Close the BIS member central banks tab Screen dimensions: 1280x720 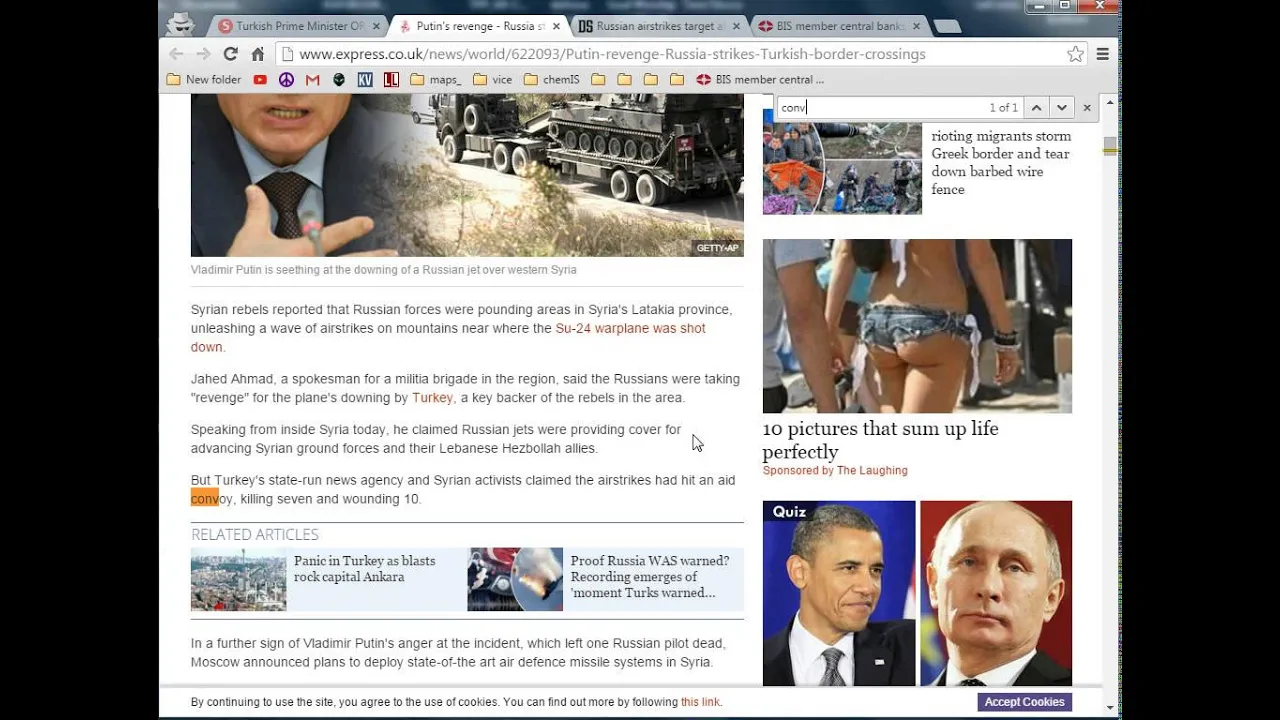(x=916, y=26)
